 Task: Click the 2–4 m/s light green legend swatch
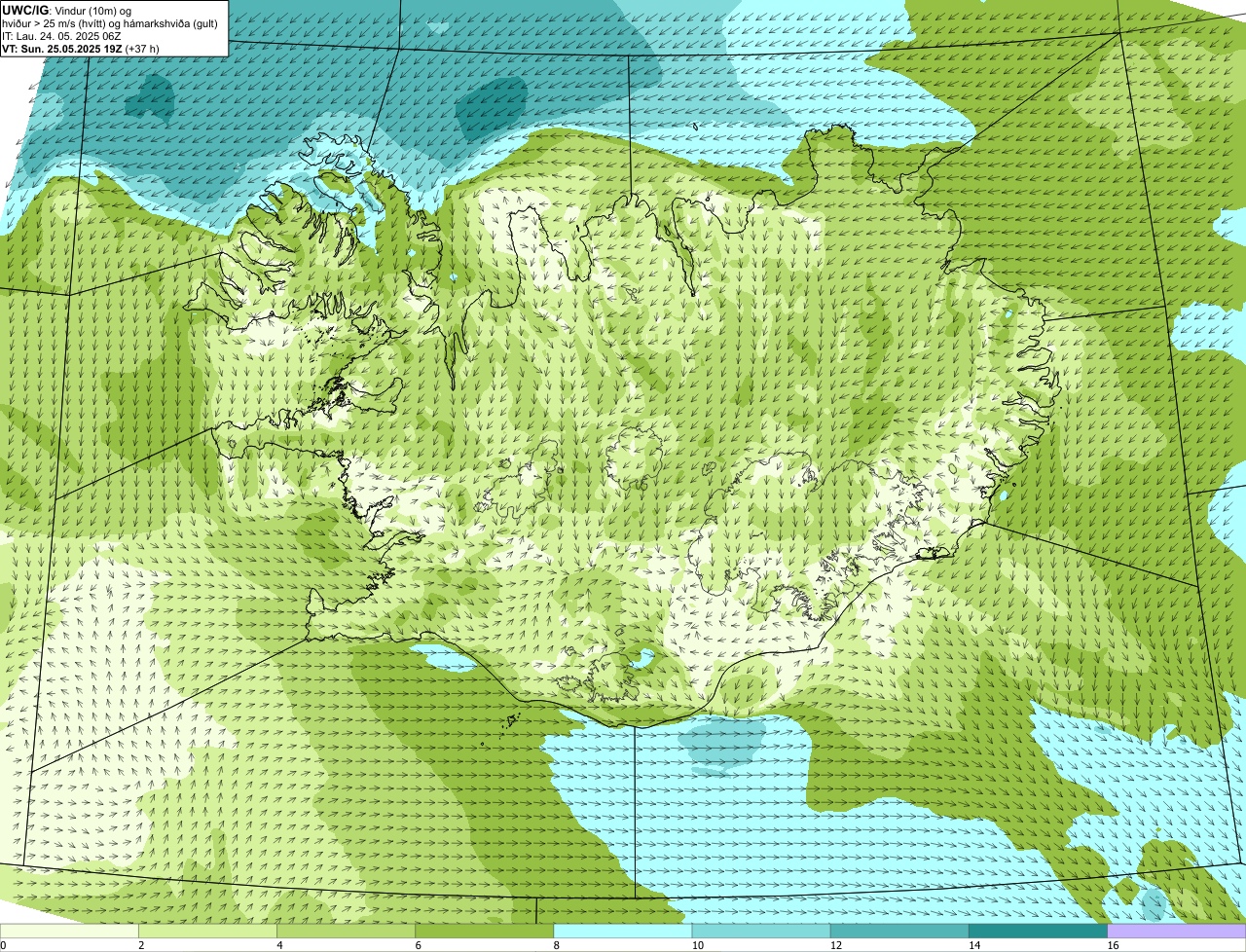coord(207,931)
